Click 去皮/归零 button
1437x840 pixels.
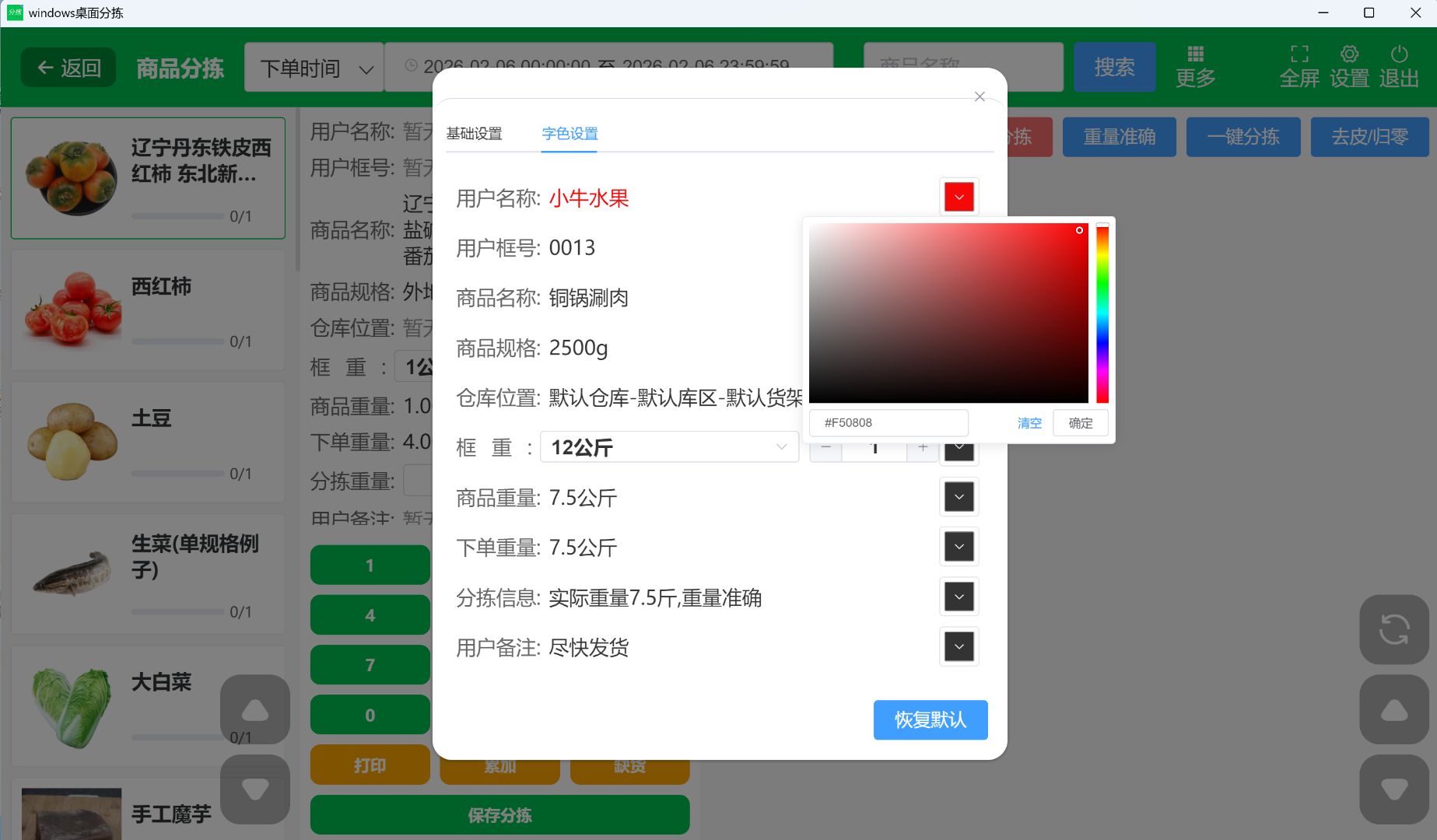pos(1369,137)
